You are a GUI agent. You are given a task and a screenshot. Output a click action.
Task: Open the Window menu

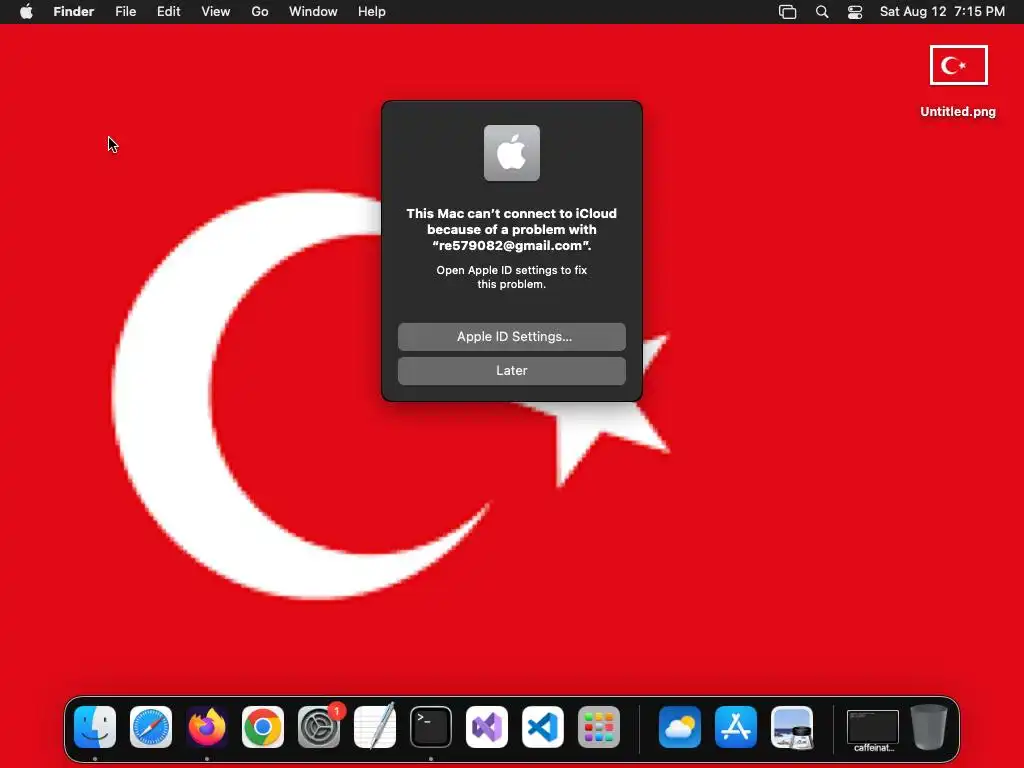coord(313,12)
